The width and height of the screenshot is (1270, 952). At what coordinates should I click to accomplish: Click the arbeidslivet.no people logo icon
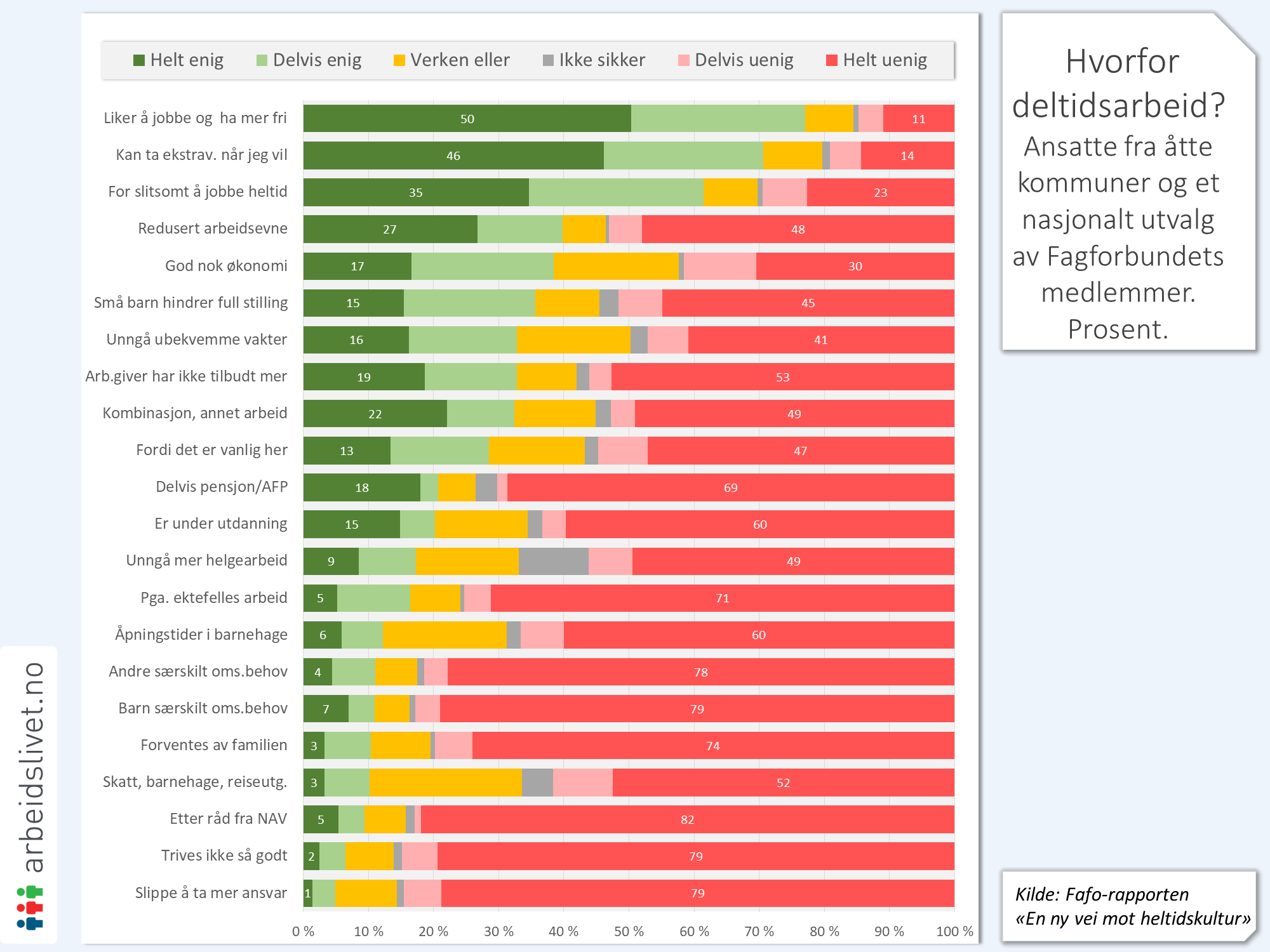click(30, 907)
